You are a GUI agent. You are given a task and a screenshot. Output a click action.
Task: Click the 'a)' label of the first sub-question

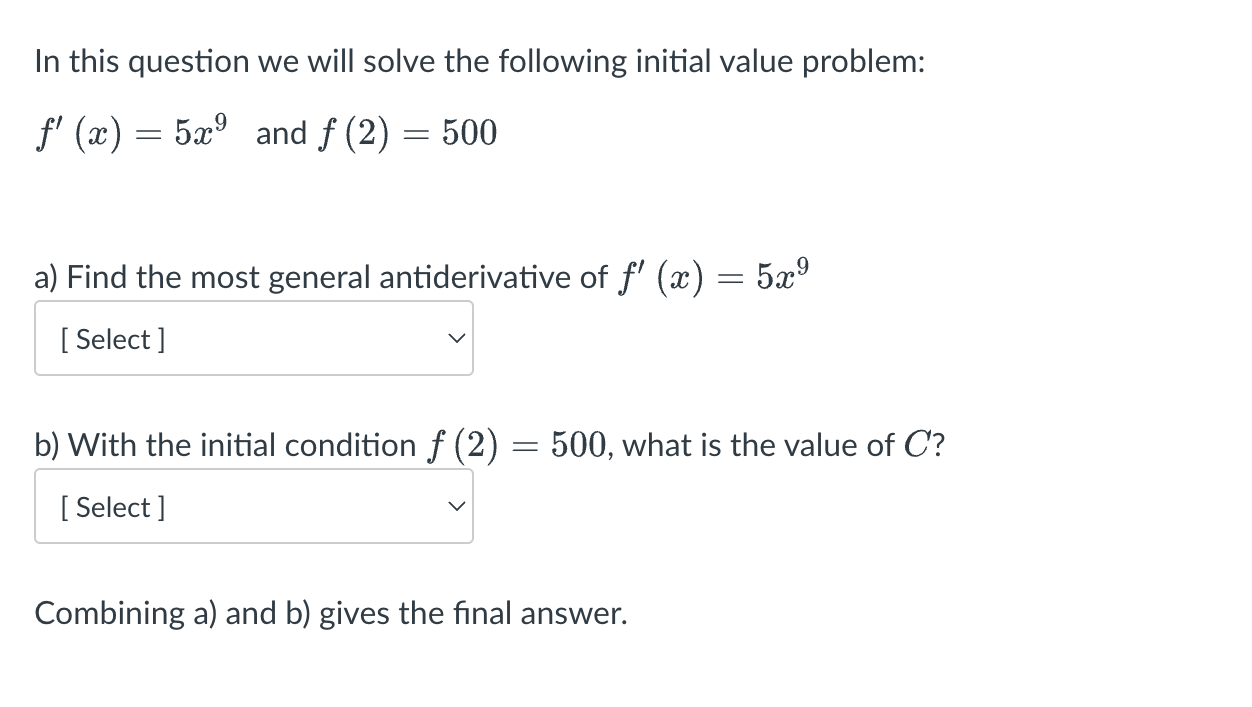[48, 277]
